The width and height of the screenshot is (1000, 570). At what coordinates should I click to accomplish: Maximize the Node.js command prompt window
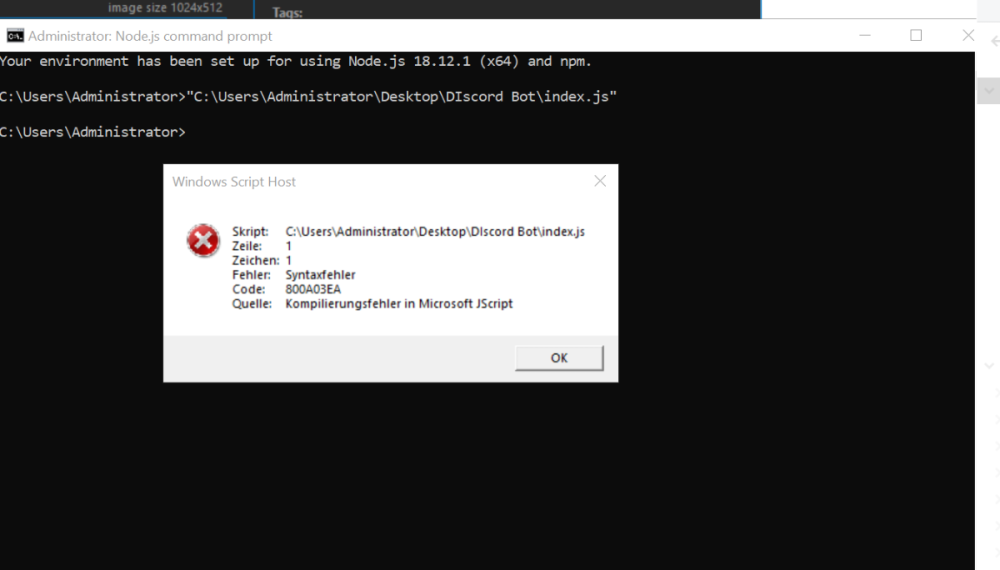click(916, 35)
